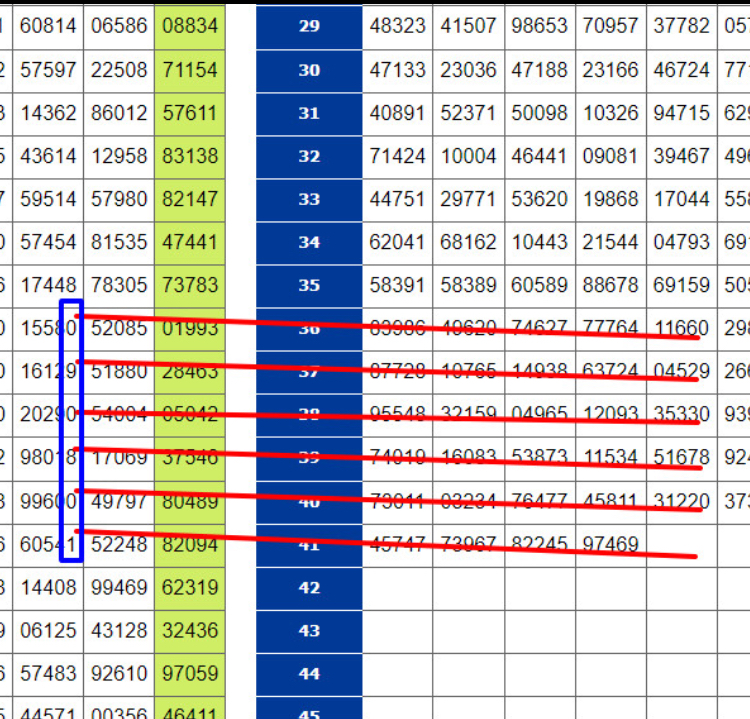Click the cell showing 09081
Image resolution: width=750 pixels, height=719 pixels.
click(610, 156)
